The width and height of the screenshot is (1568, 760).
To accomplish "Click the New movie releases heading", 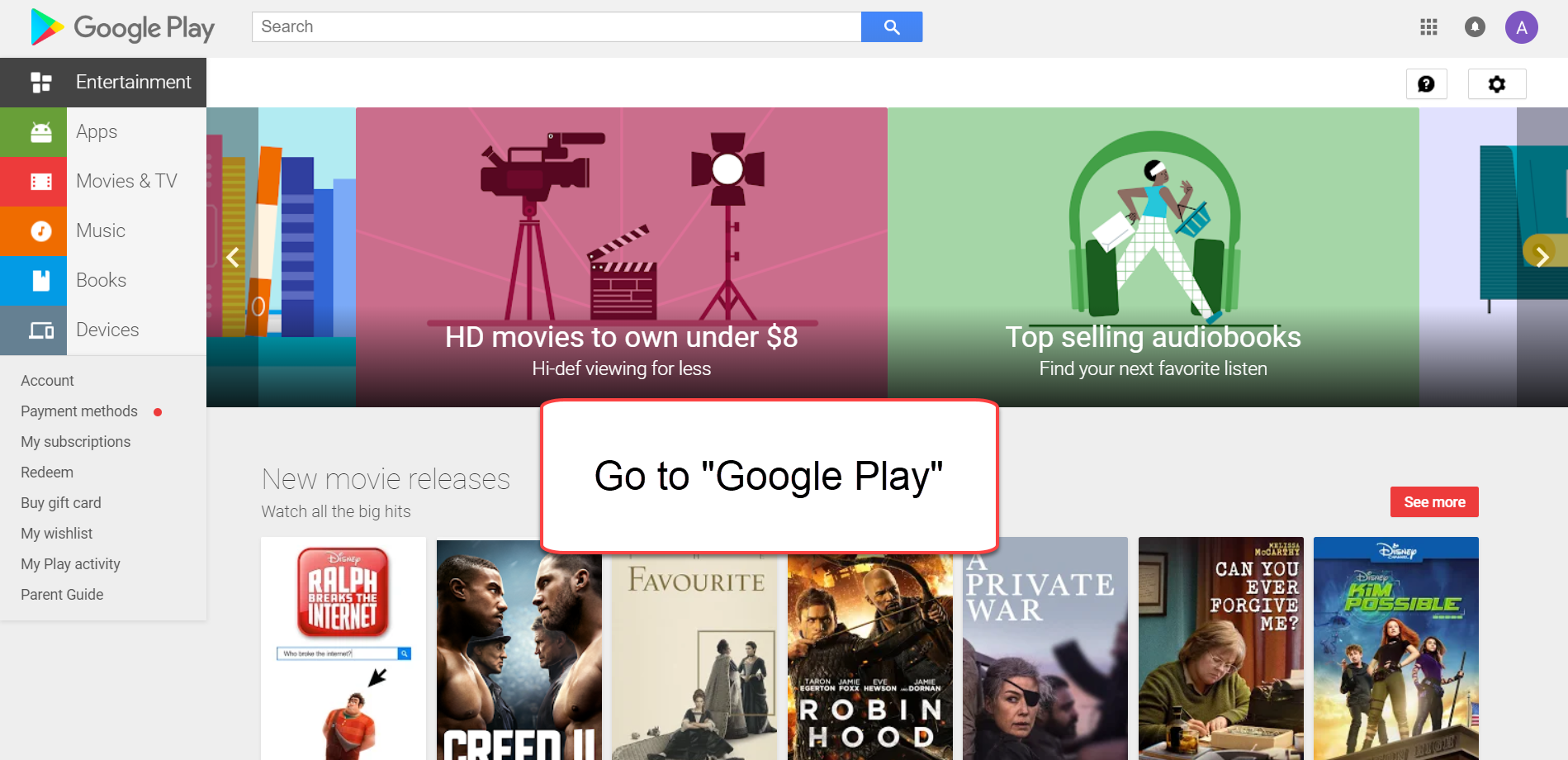I will tap(386, 479).
